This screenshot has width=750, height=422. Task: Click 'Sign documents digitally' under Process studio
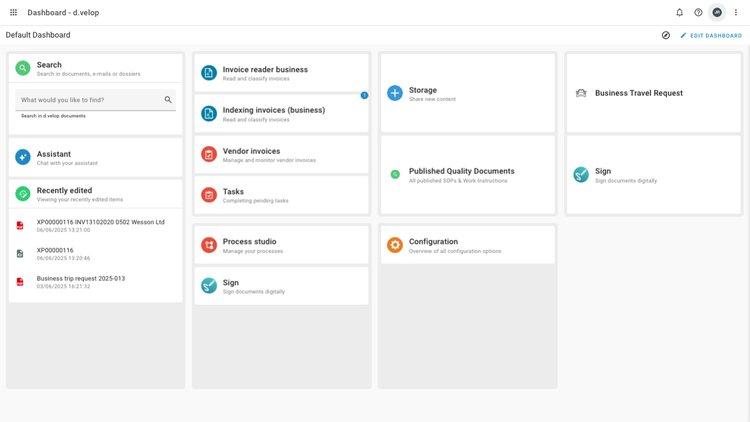point(254,292)
